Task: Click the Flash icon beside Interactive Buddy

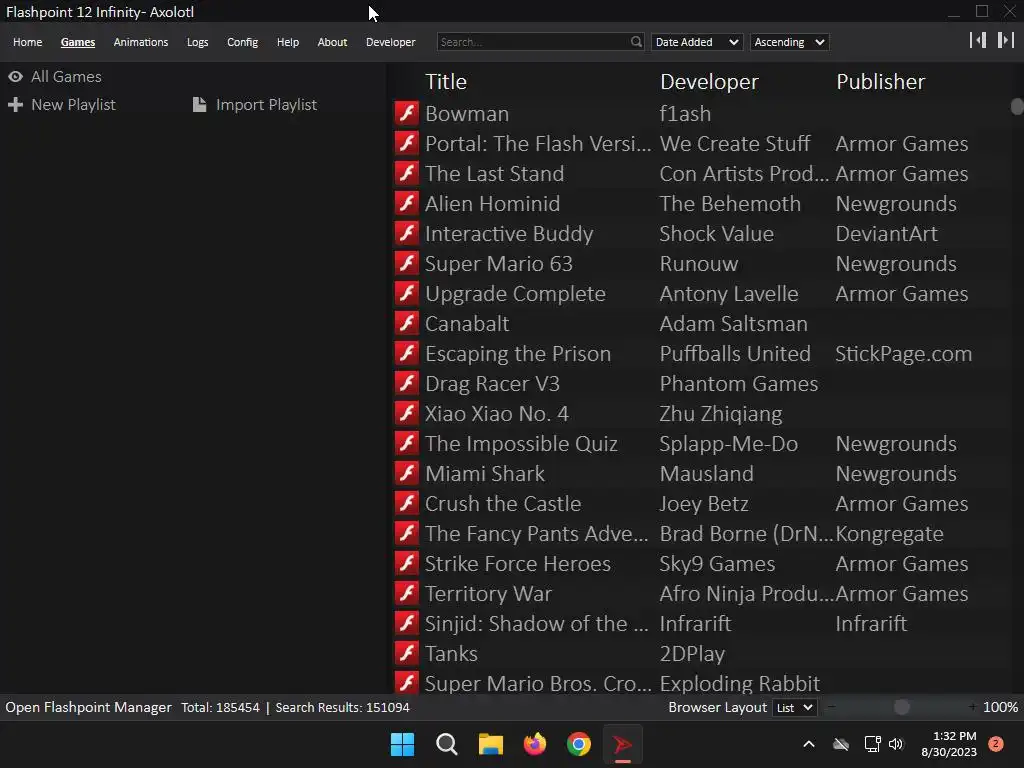Action: click(x=406, y=233)
